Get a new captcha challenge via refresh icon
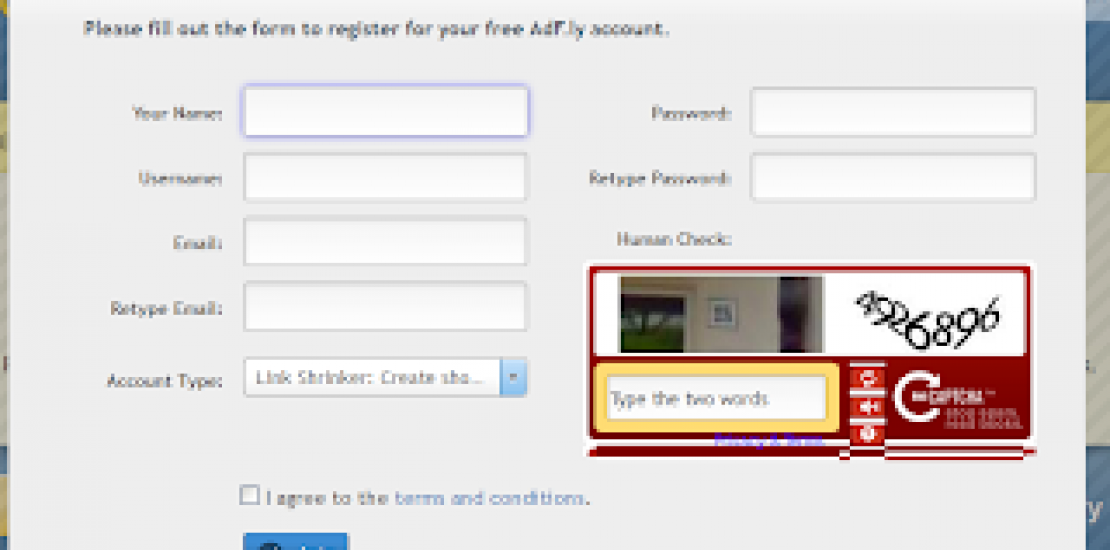The image size is (1110, 550). pyautogui.click(x=867, y=379)
